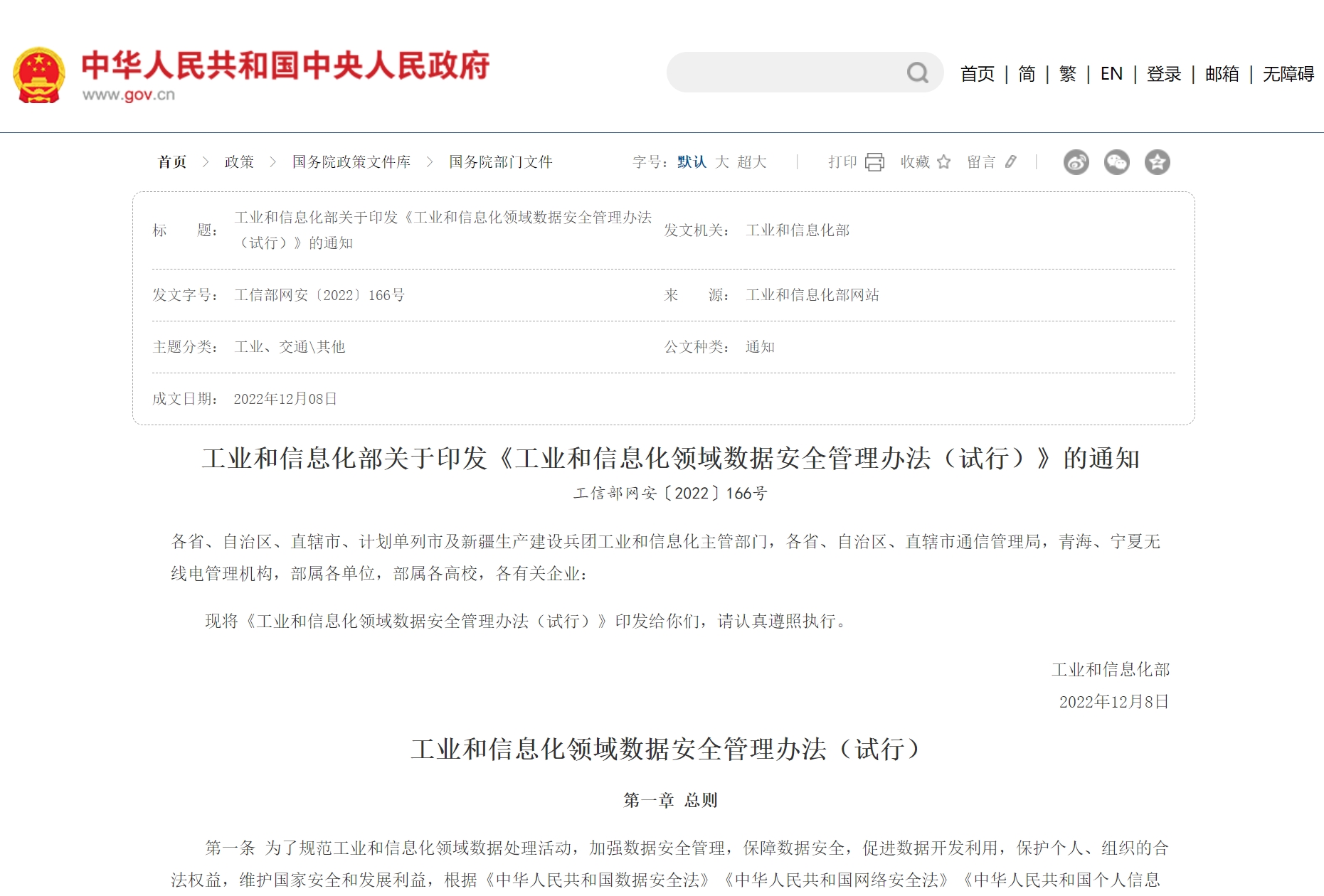
Task: Click the printer icon
Action: coord(874,162)
